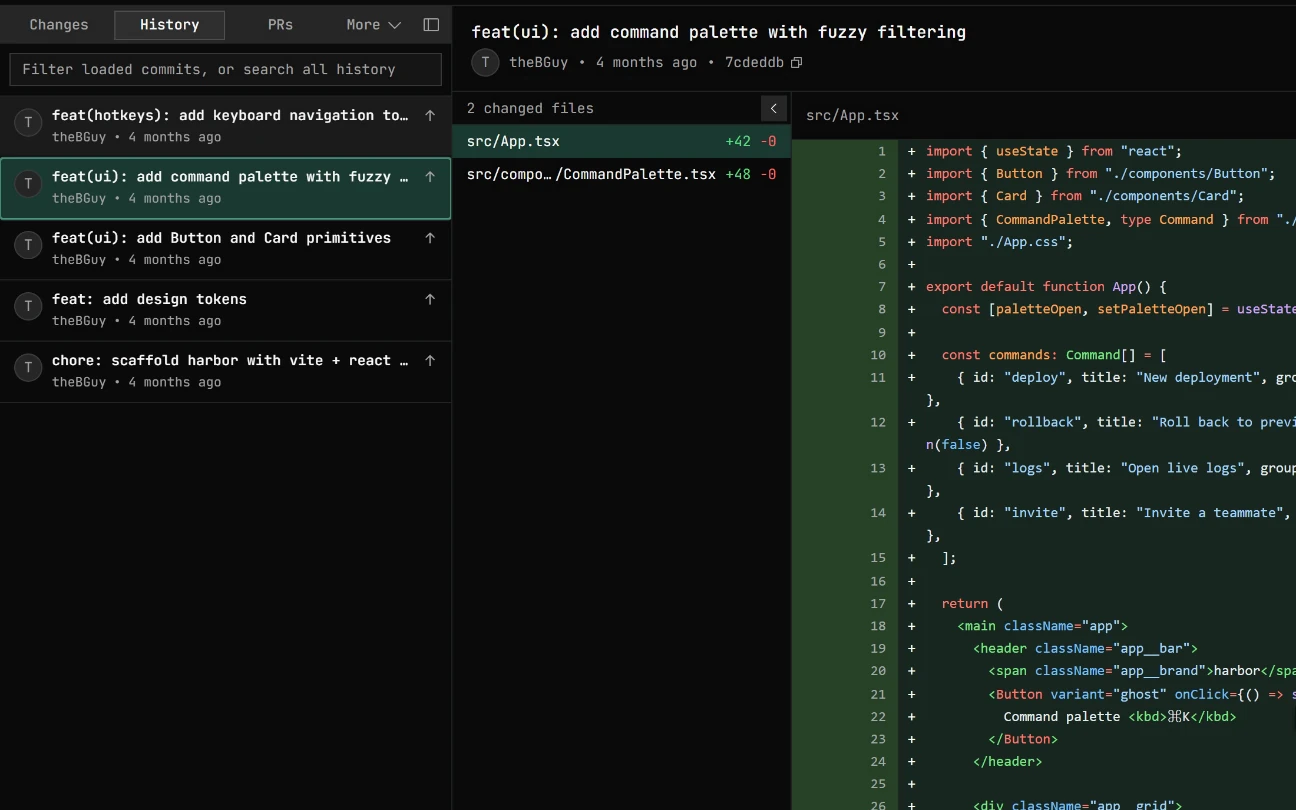The image size is (1296, 810).
Task: Click avatar of the design tokens commit
Action: (x=28, y=305)
